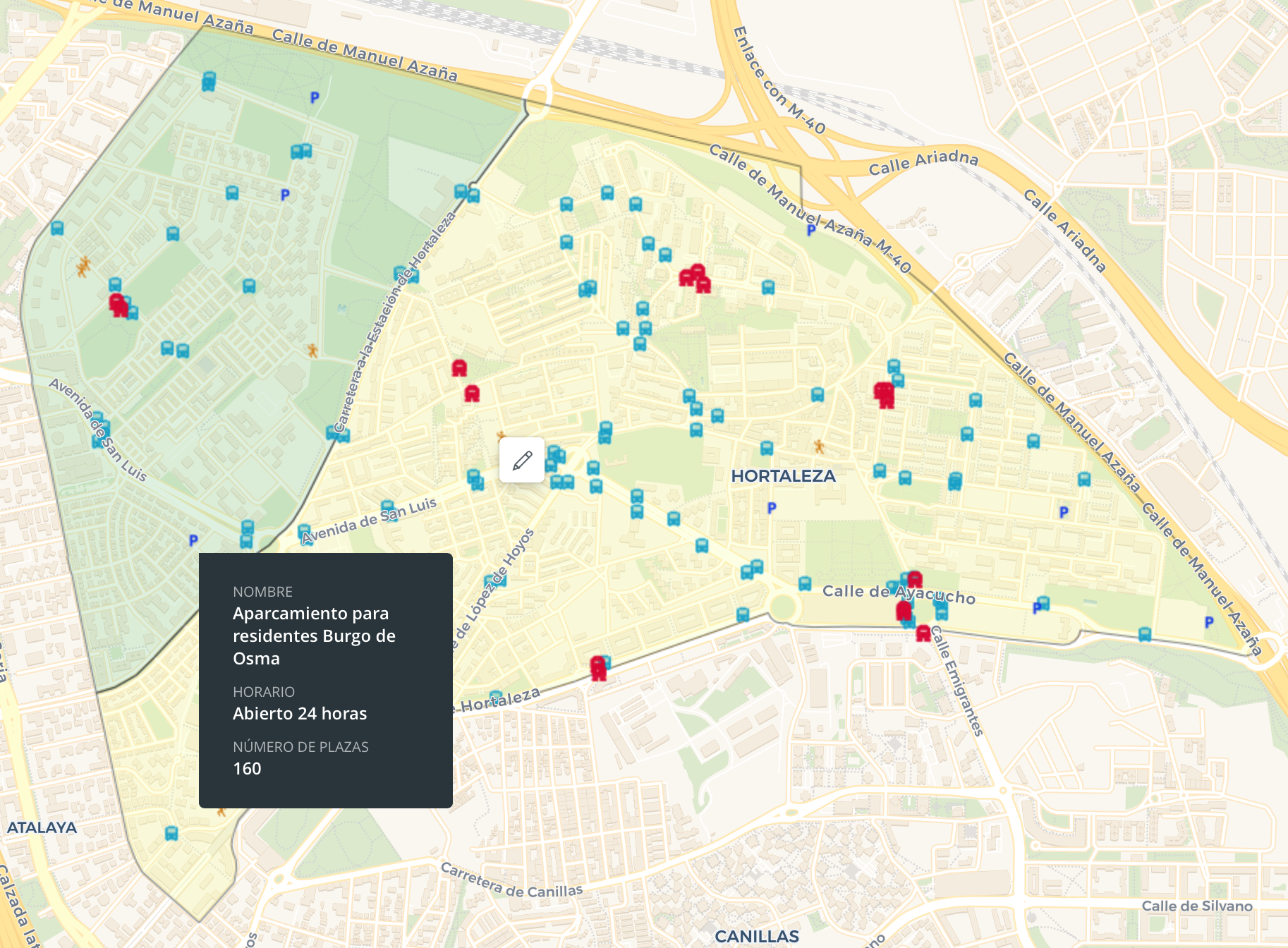This screenshot has width=1288, height=948.
Task: Select the parking marker below the HORTALEZA label
Action: [772, 508]
